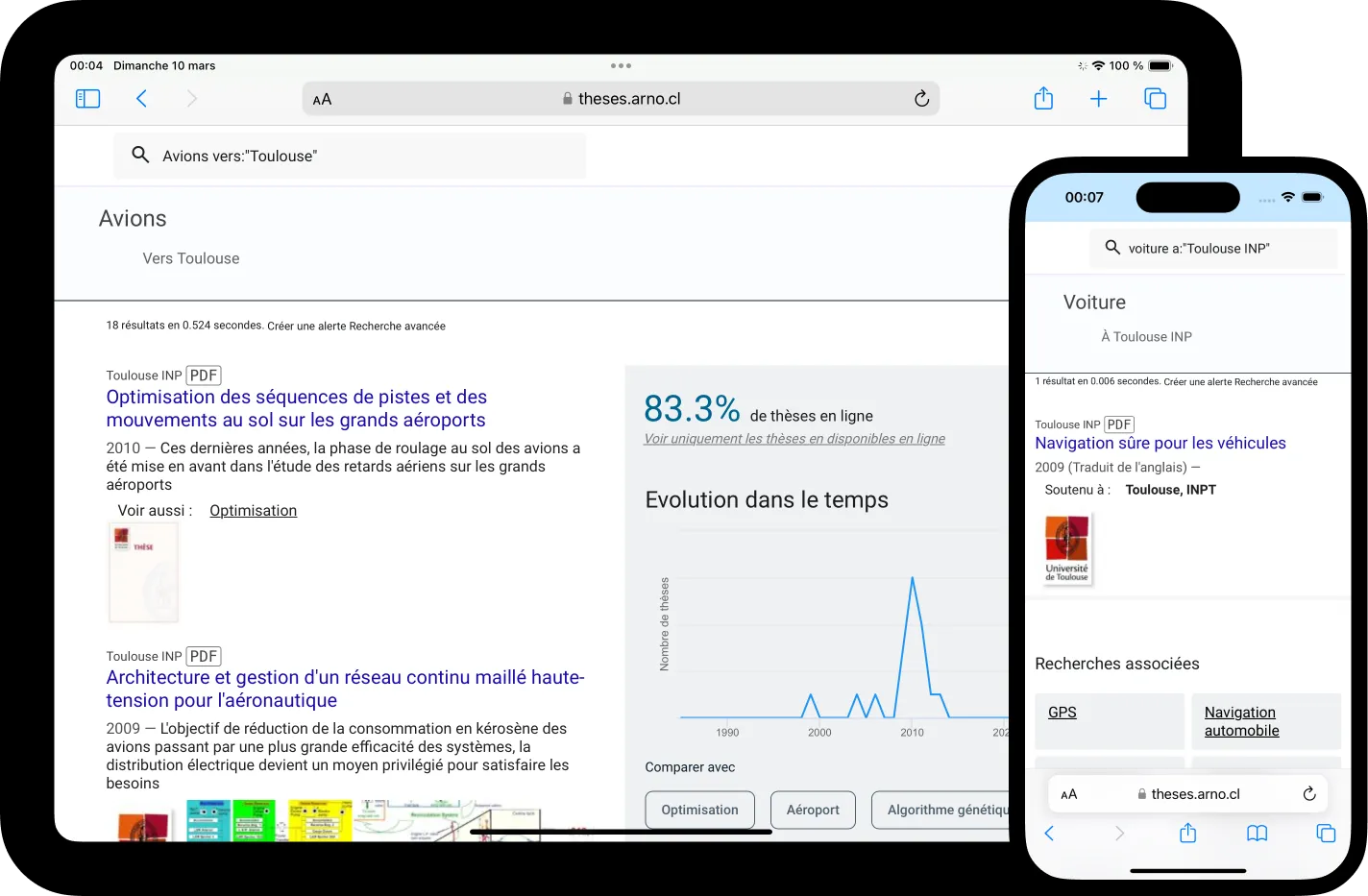The width and height of the screenshot is (1368, 896).
Task: Open bookmarks on iPhone Safari toolbar
Action: [1257, 834]
